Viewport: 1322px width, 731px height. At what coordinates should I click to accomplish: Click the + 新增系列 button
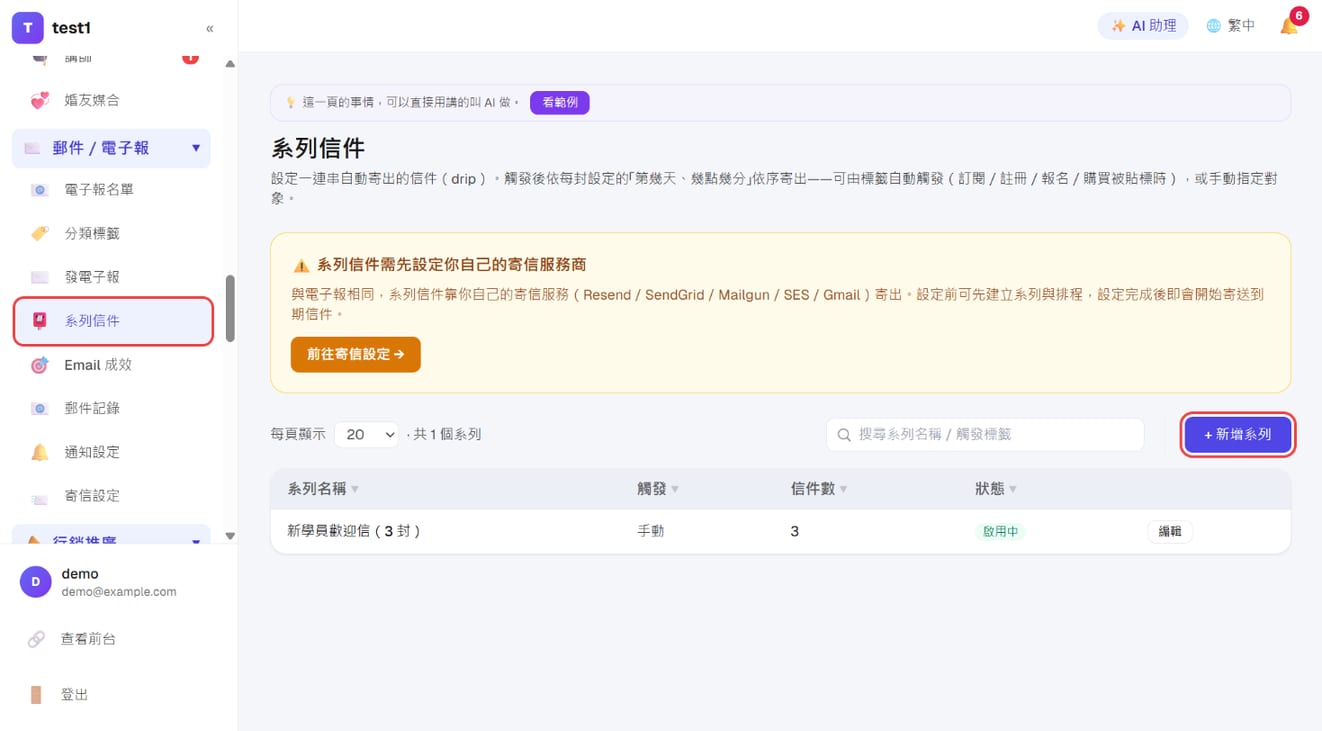1238,435
